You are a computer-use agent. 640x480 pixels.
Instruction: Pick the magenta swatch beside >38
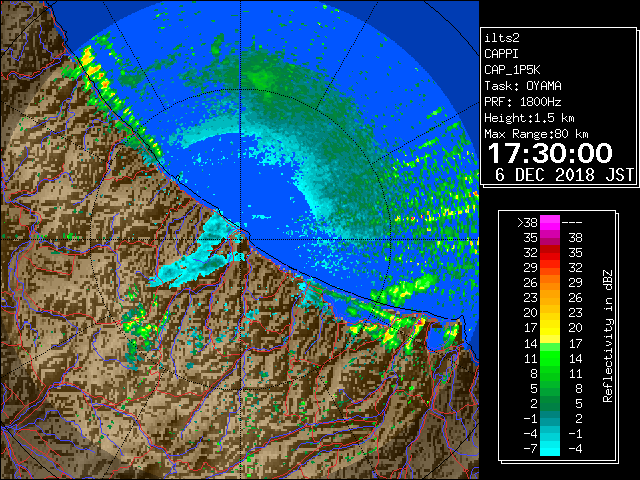pos(550,222)
